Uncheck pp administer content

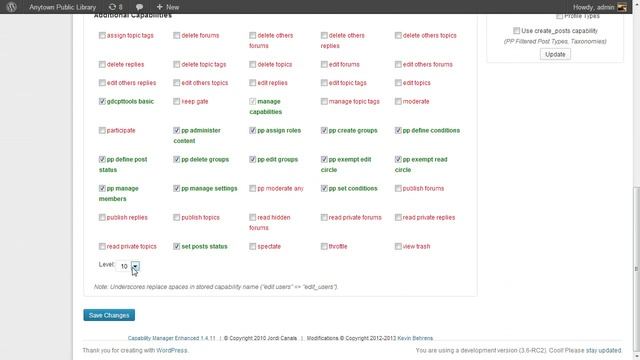(x=176, y=131)
